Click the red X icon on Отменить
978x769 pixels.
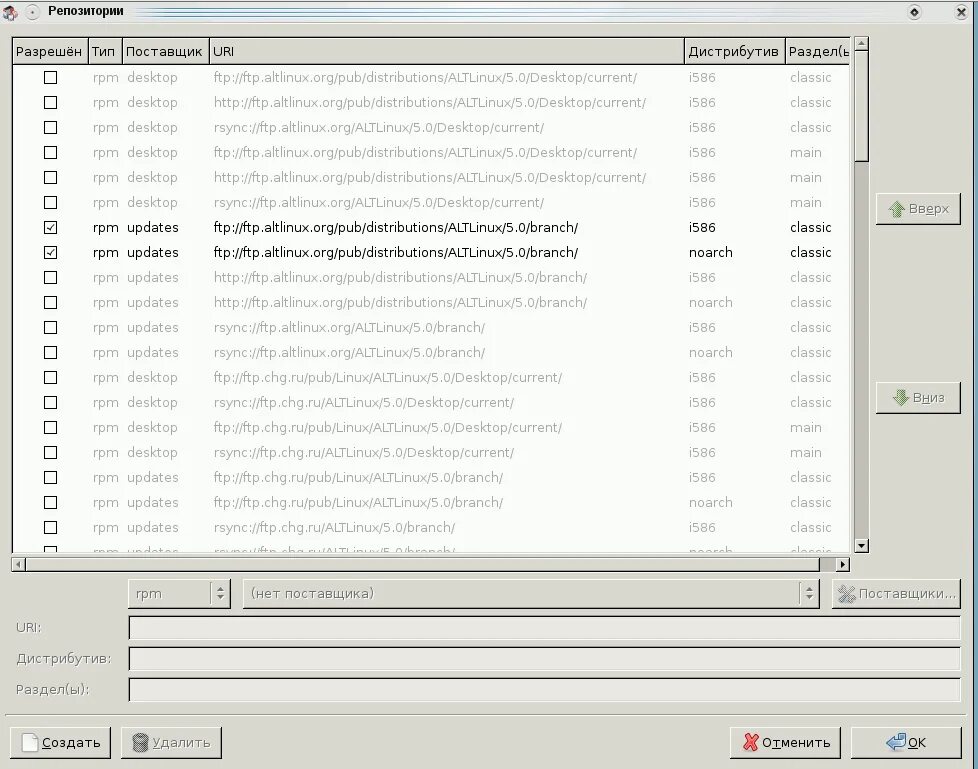pyautogui.click(x=751, y=743)
